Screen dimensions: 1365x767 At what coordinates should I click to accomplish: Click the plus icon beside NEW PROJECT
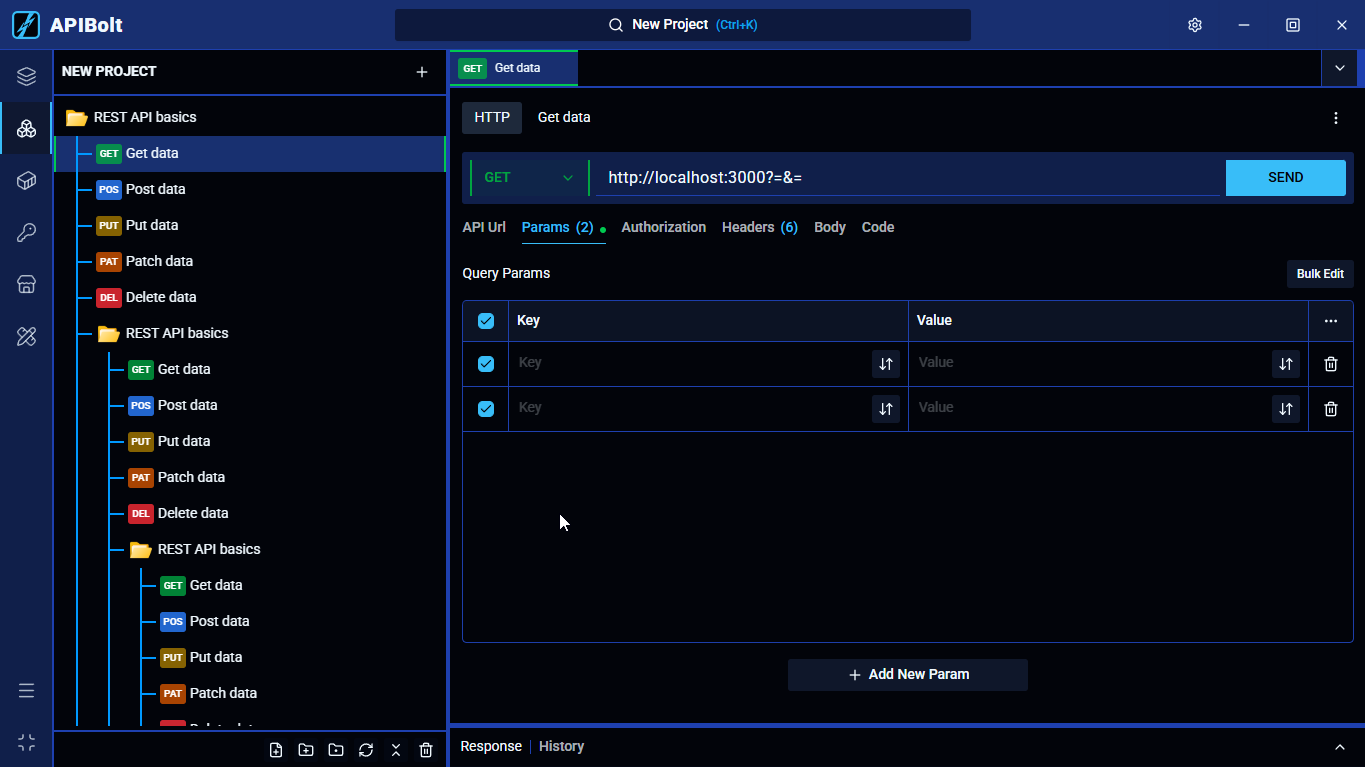pyautogui.click(x=422, y=72)
